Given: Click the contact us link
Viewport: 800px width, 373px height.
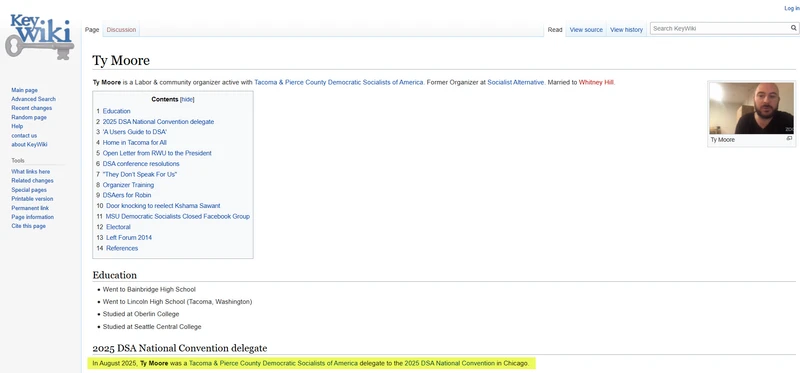Looking at the screenshot, I should (x=24, y=136).
